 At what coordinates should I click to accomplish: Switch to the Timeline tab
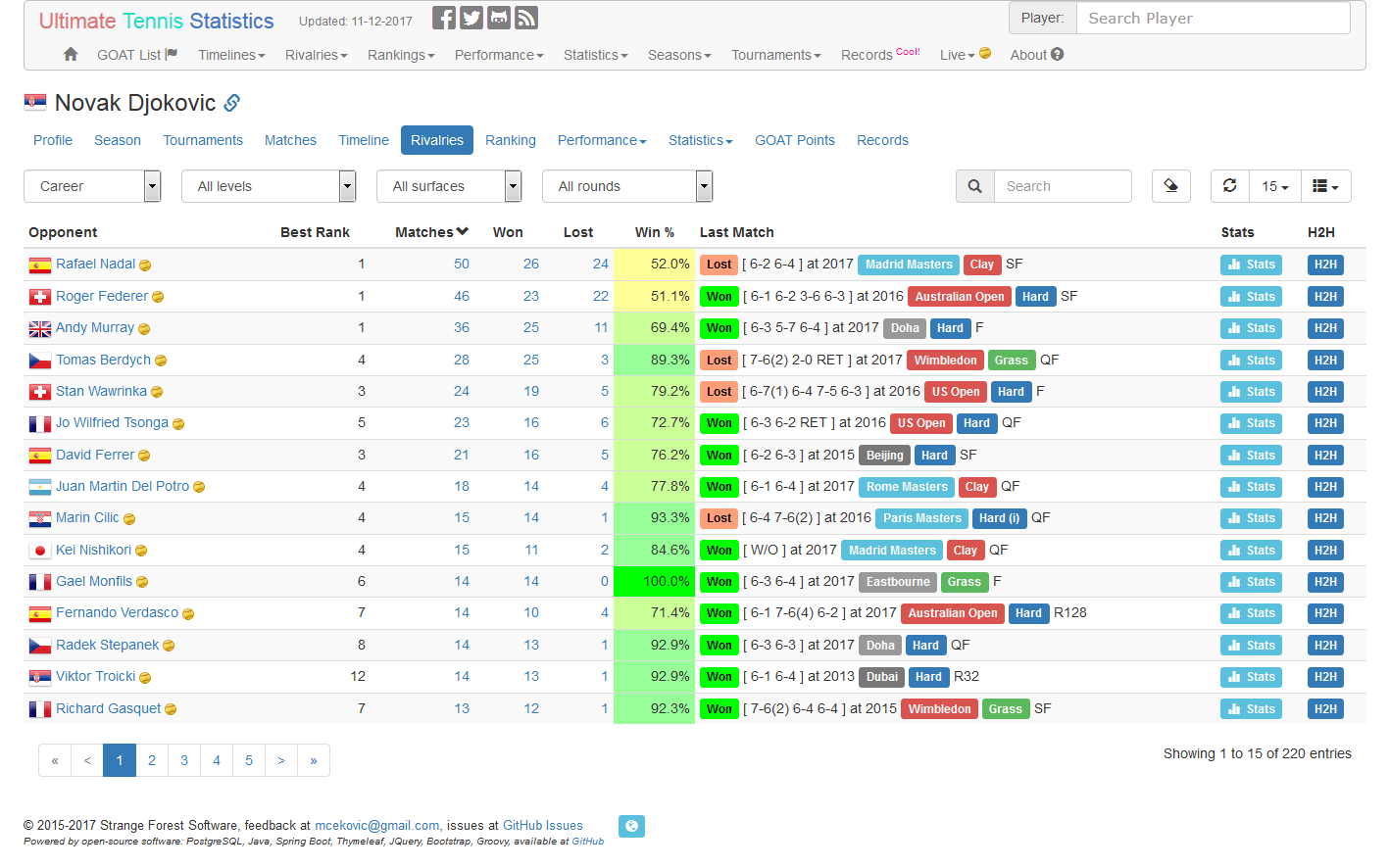click(x=364, y=140)
